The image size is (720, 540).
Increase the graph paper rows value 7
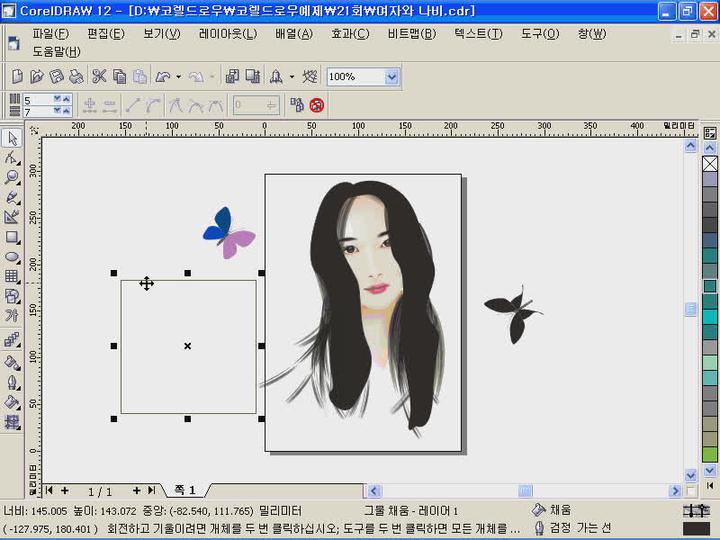(66, 111)
